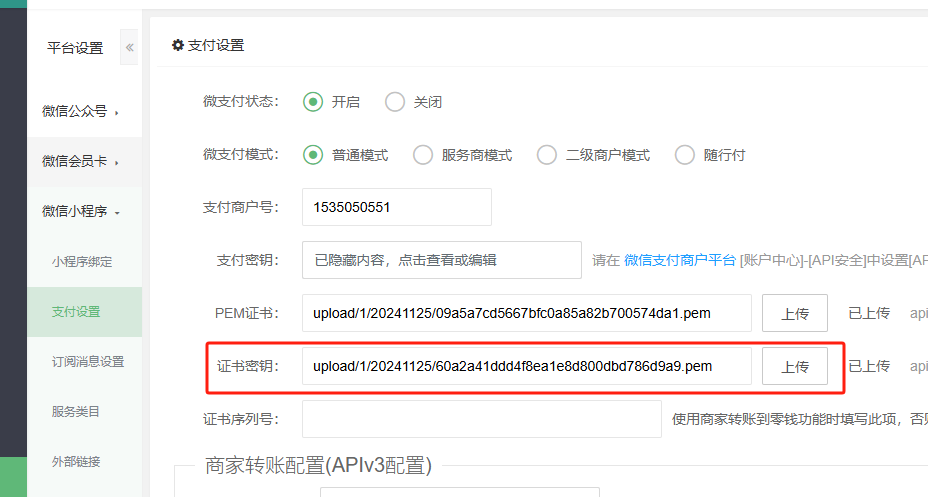928x497 pixels.
Task: Open 服务类目 menu item
Action: pos(76,412)
